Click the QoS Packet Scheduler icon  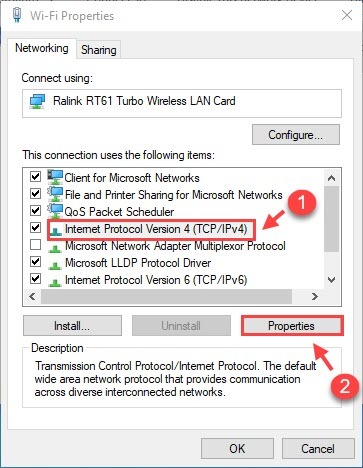point(55,211)
